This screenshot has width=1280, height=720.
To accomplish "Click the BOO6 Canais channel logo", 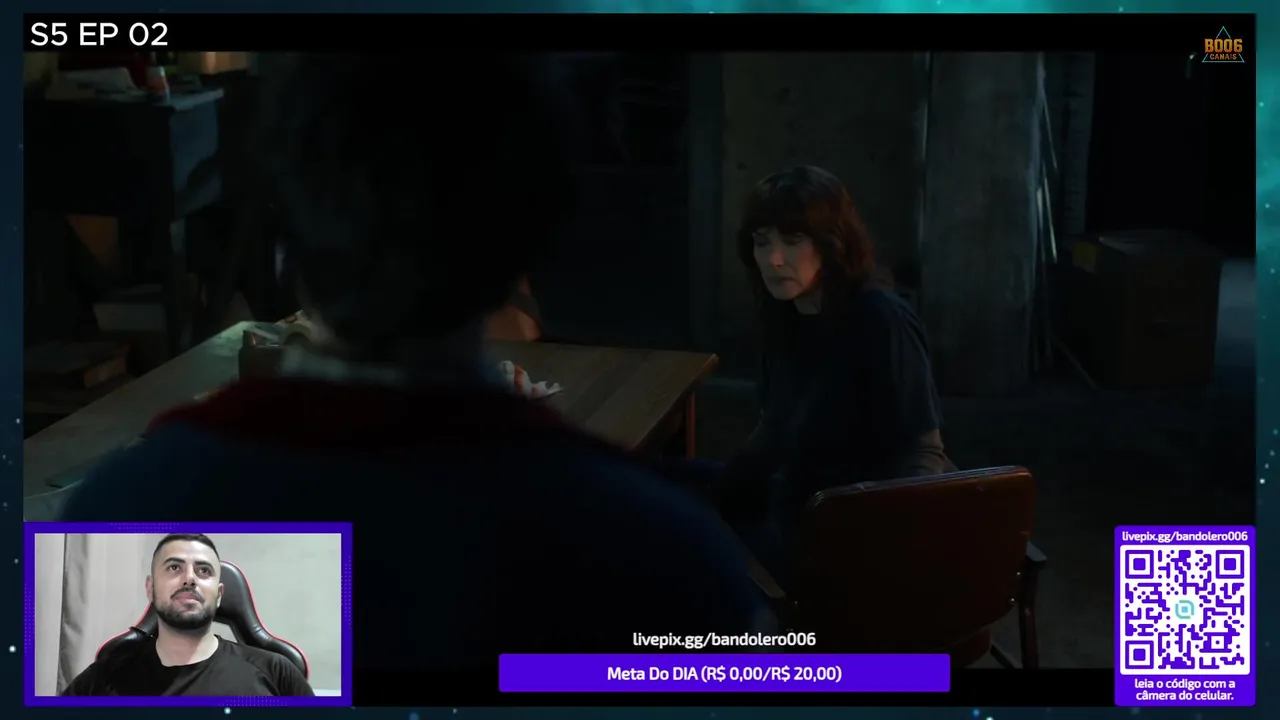I will [1223, 45].
